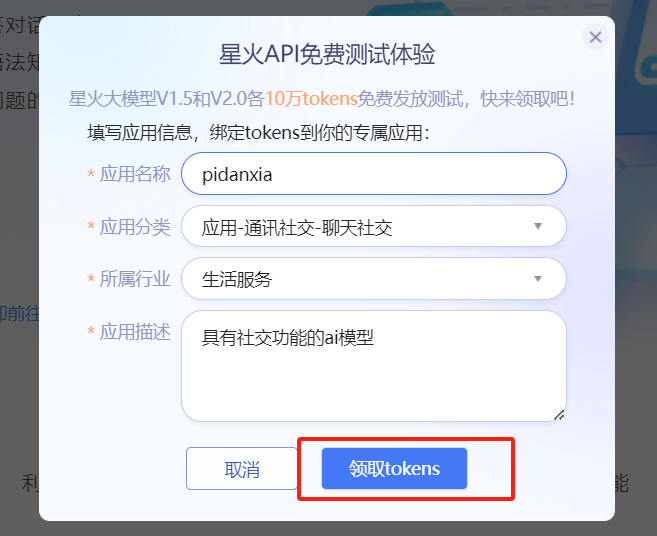The width and height of the screenshot is (657, 536).
Task: Close the 星火API dialog with the X icon
Action: 595,37
